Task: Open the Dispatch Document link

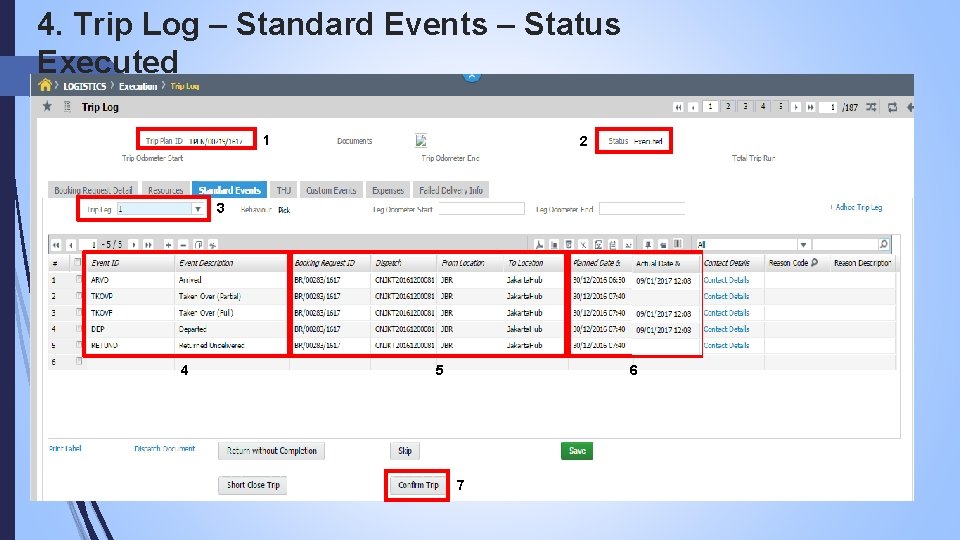Action: [164, 449]
